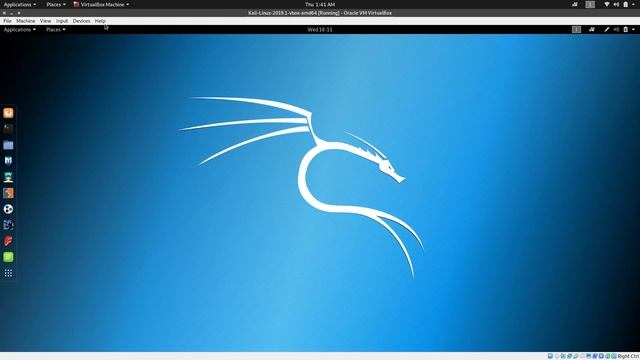Open the VirtualBox View menu
The image size is (640, 360).
(45, 21)
